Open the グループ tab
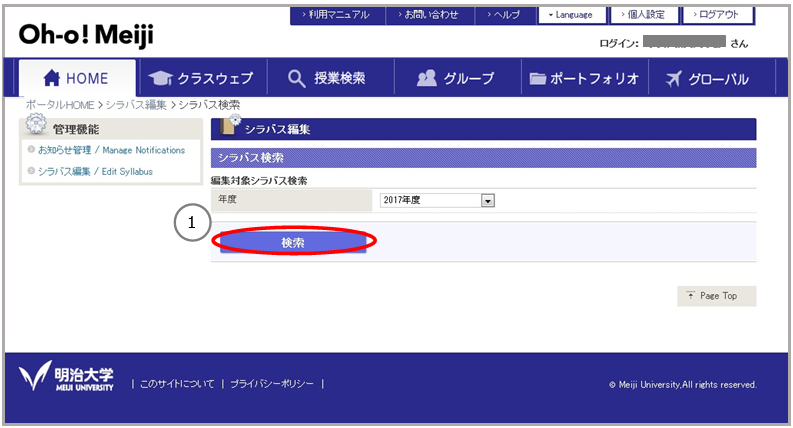793x428 pixels. point(458,78)
